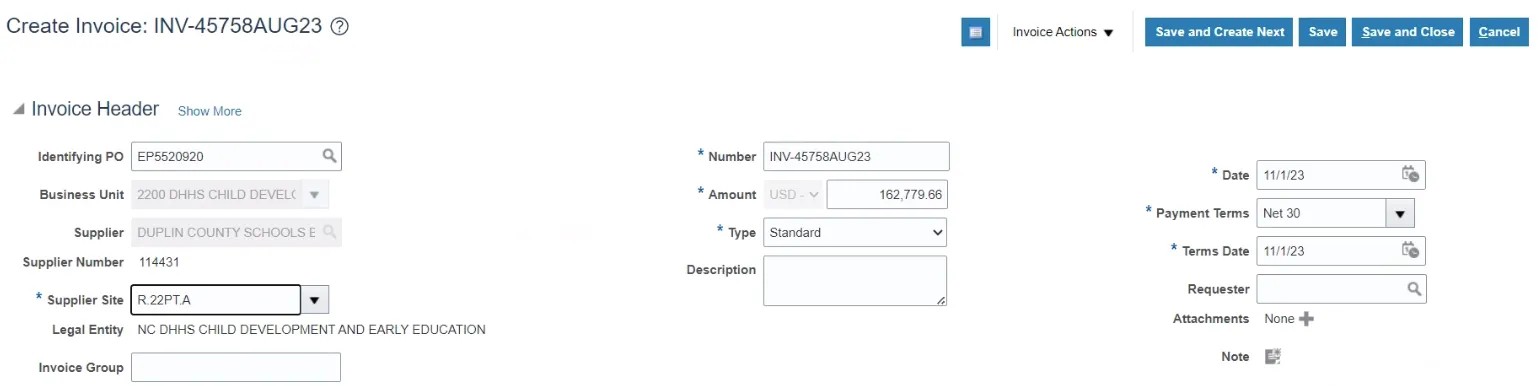Click the Requester search magnifier icon
Image resolution: width=1538 pixels, height=386 pixels.
pos(1414,289)
